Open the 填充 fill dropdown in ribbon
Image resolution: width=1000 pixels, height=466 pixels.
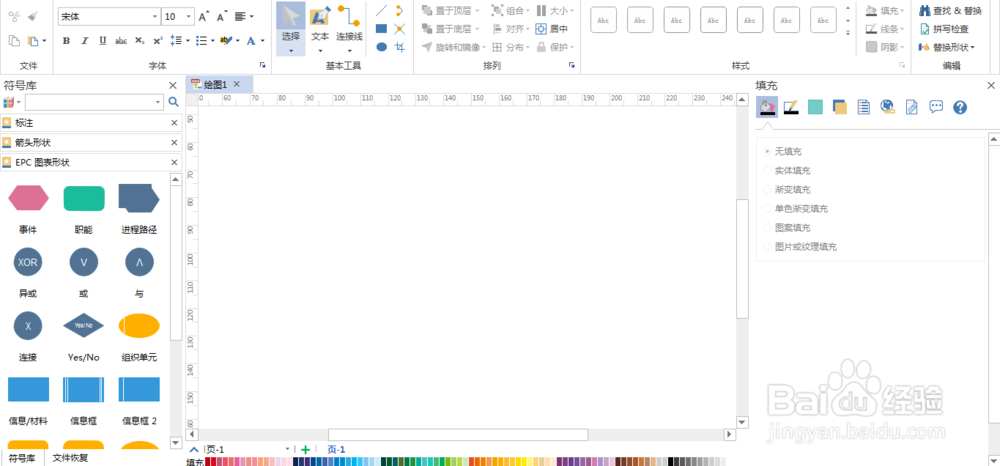[x=885, y=10]
